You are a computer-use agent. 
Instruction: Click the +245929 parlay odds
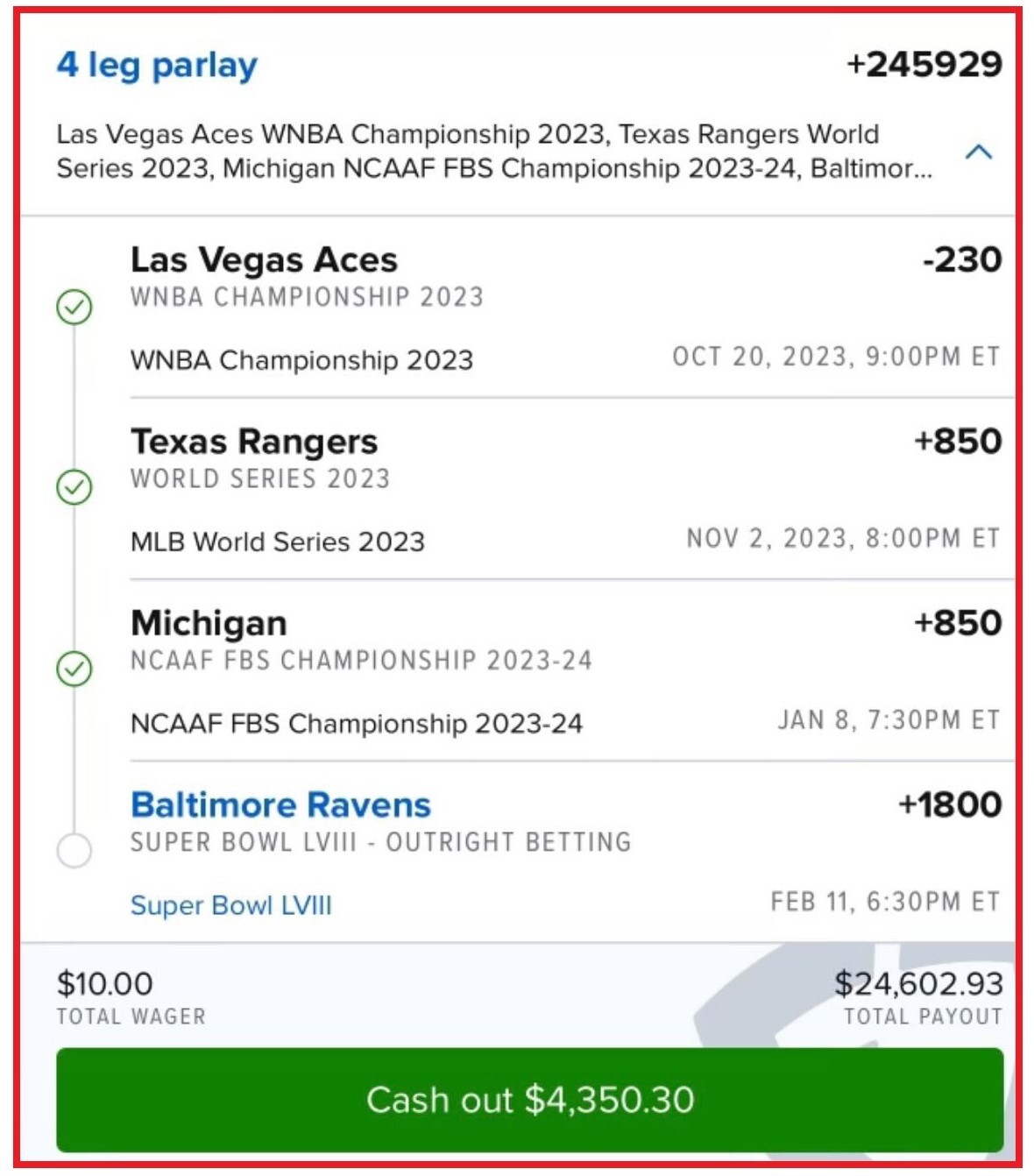point(924,64)
